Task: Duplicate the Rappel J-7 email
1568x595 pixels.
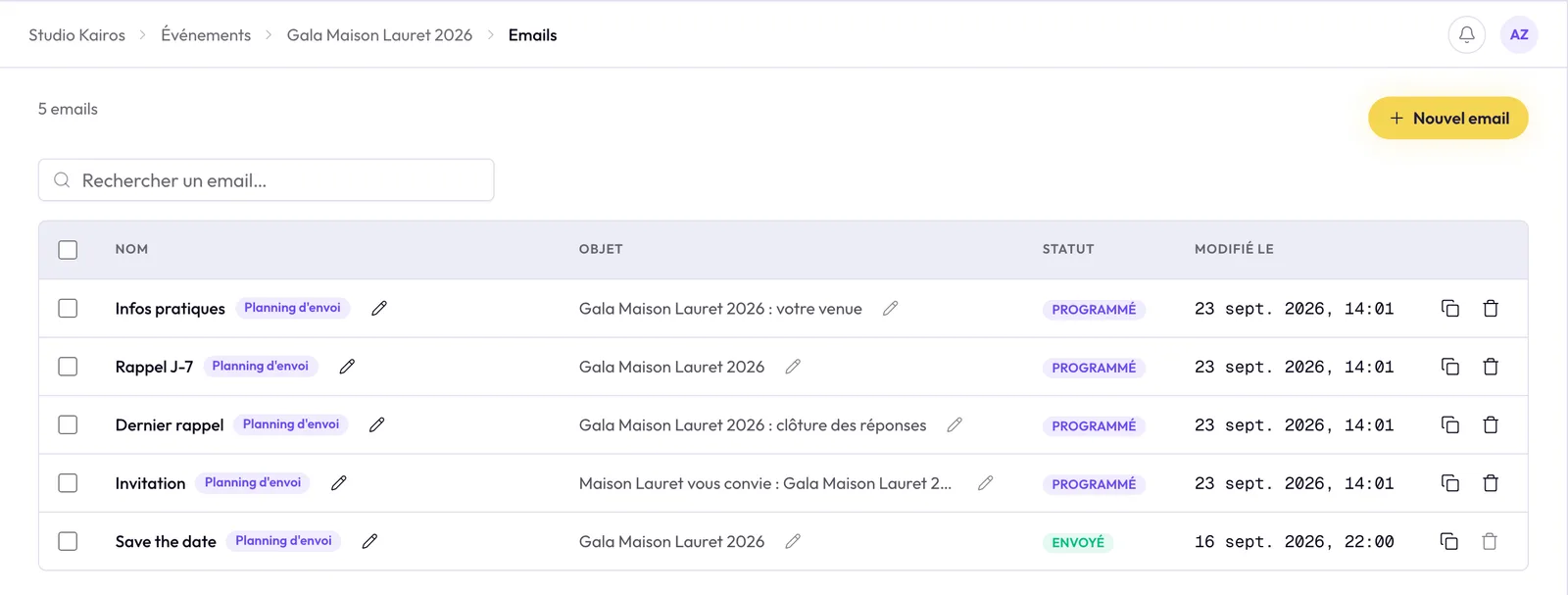Action: click(1450, 367)
